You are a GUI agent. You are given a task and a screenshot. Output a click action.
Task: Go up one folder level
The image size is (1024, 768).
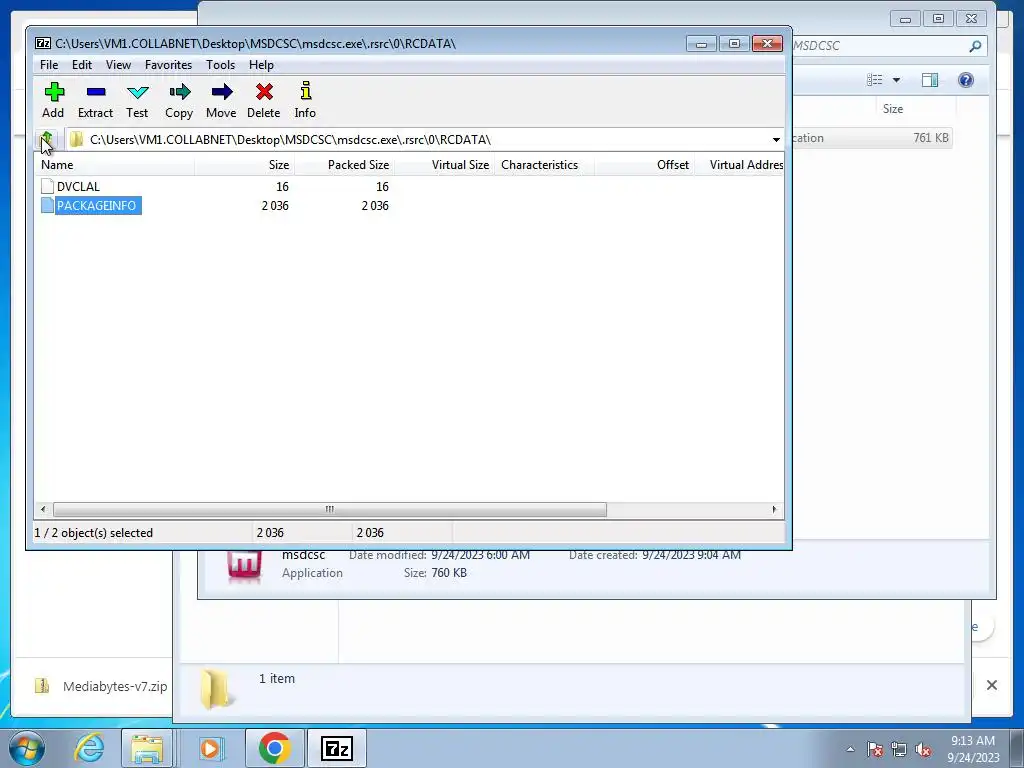tap(46, 139)
